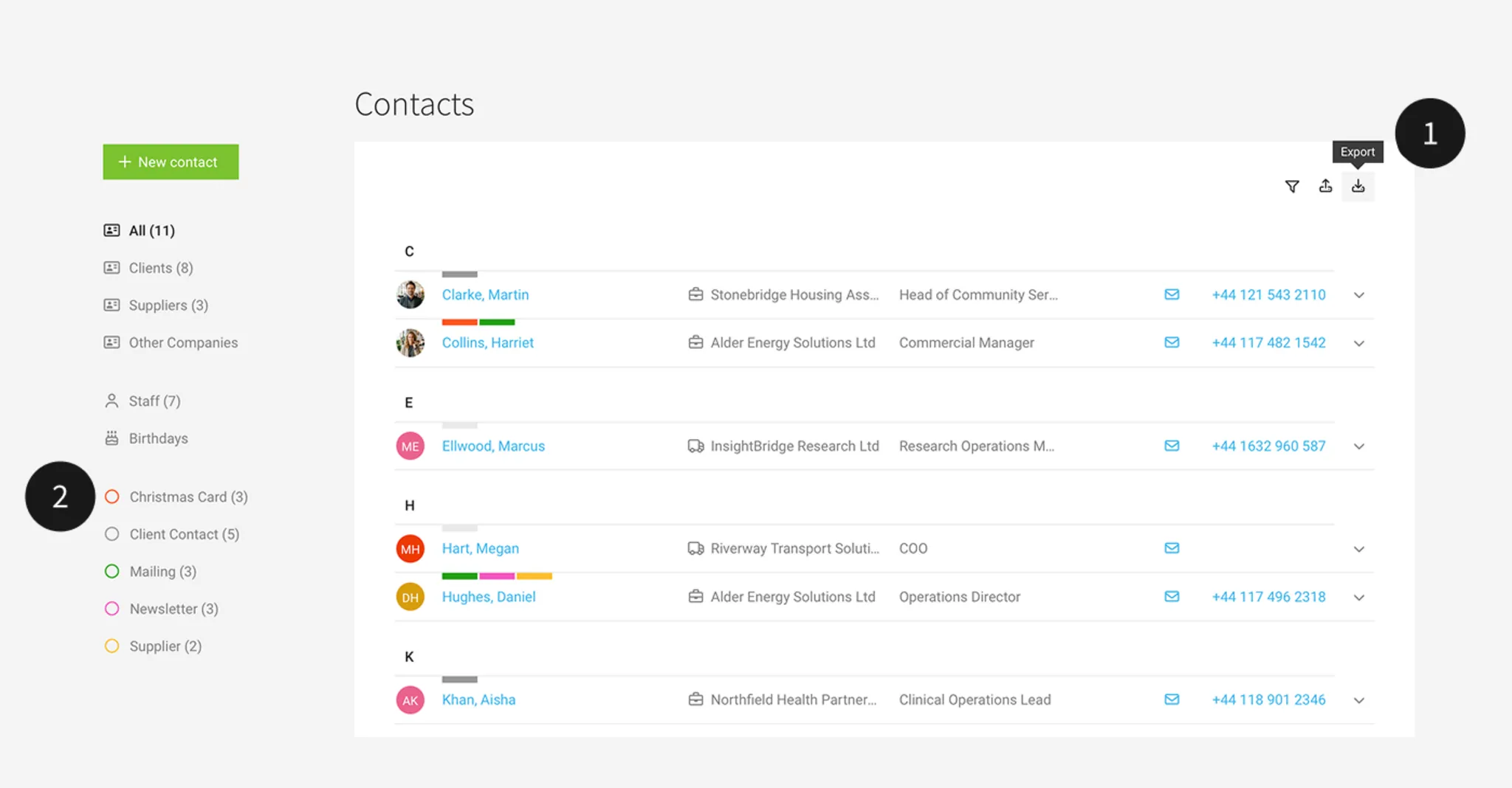Viewport: 1512px width, 788px height.
Task: Expand Daniel Hughes' contact row chevron
Action: [1359, 597]
